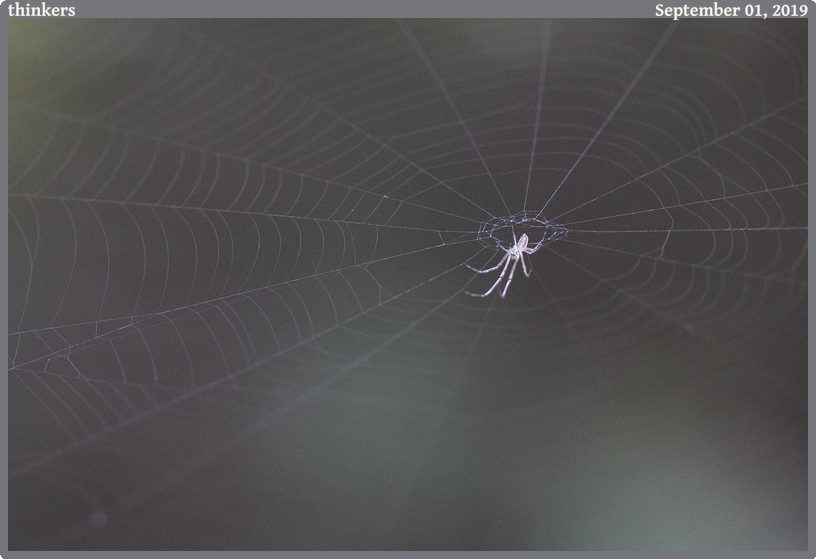Click the "September 01, 2019" date text
The height and width of the screenshot is (559, 816).
731,10
